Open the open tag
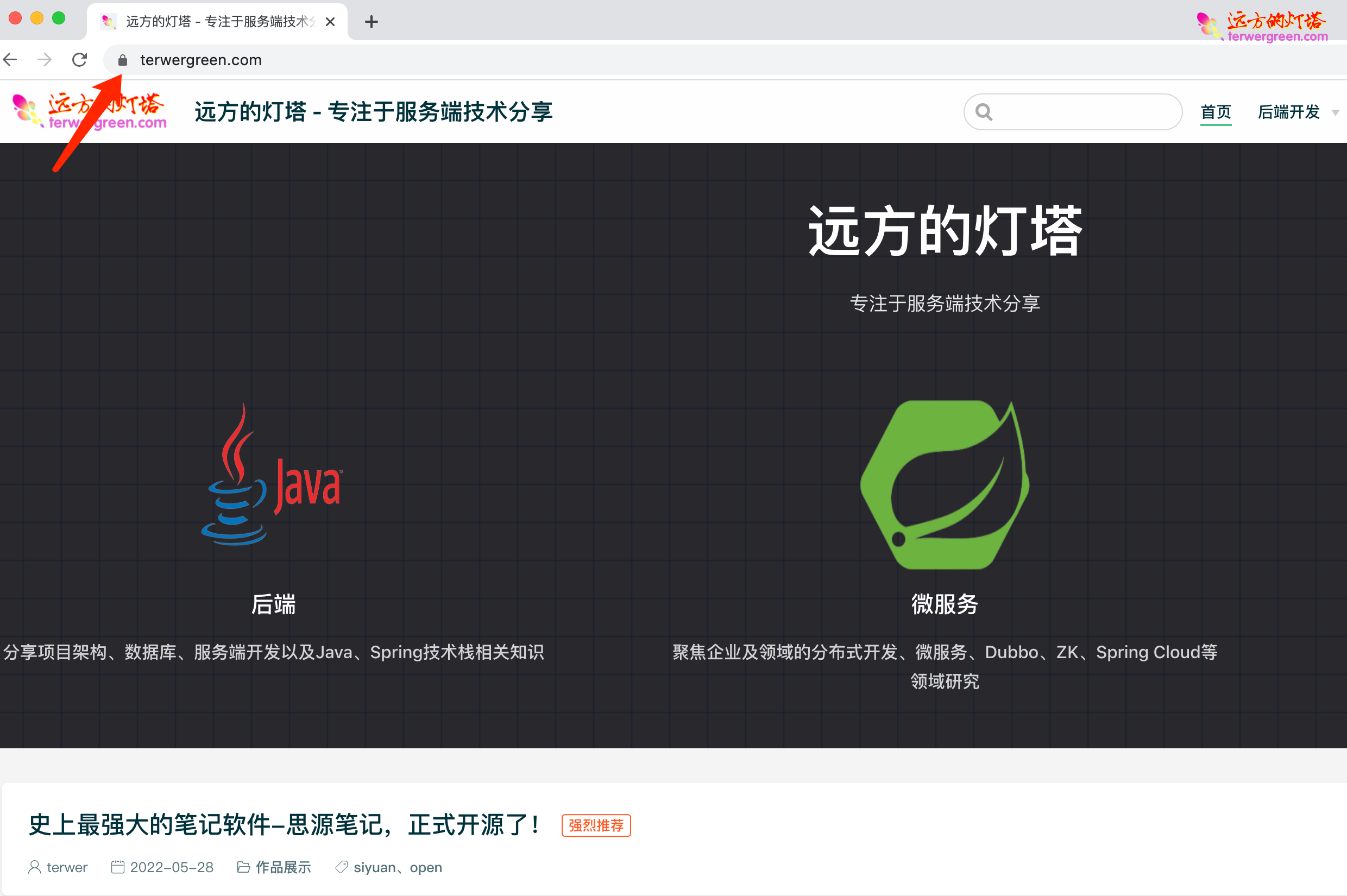1347x896 pixels. pos(426,867)
